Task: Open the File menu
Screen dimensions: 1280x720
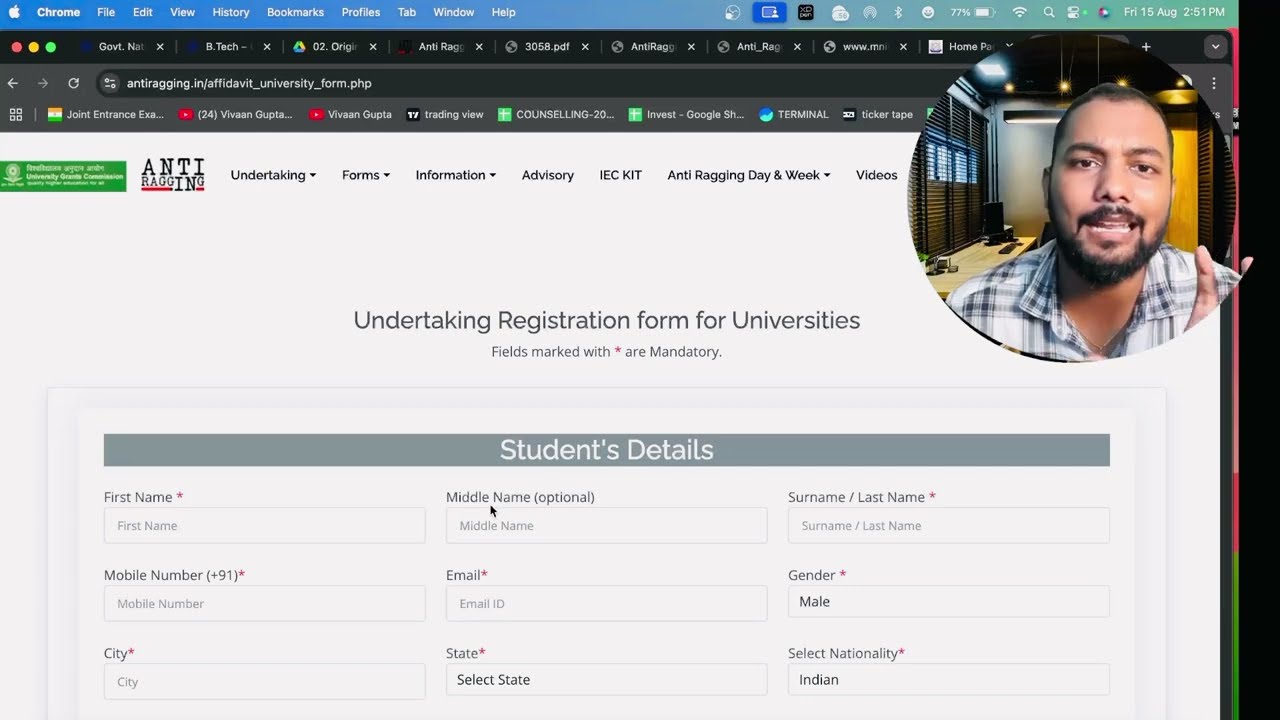Action: coord(106,12)
